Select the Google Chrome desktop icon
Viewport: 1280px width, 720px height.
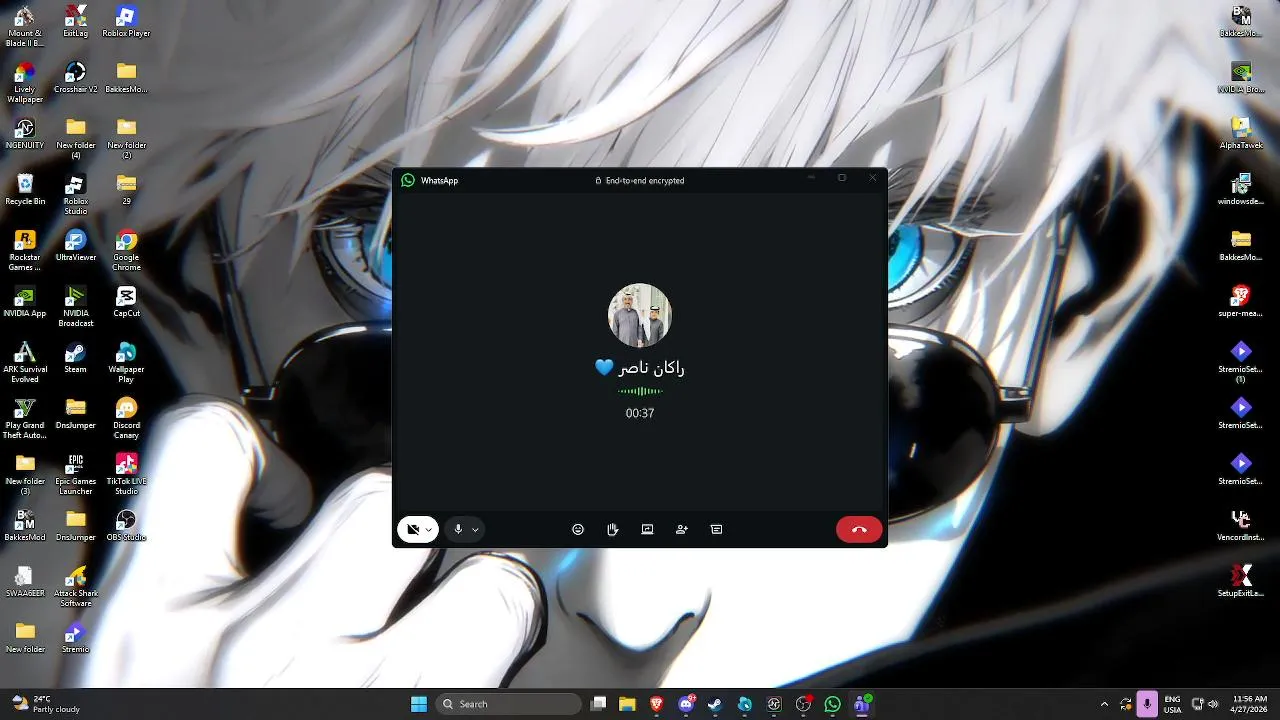click(x=126, y=250)
